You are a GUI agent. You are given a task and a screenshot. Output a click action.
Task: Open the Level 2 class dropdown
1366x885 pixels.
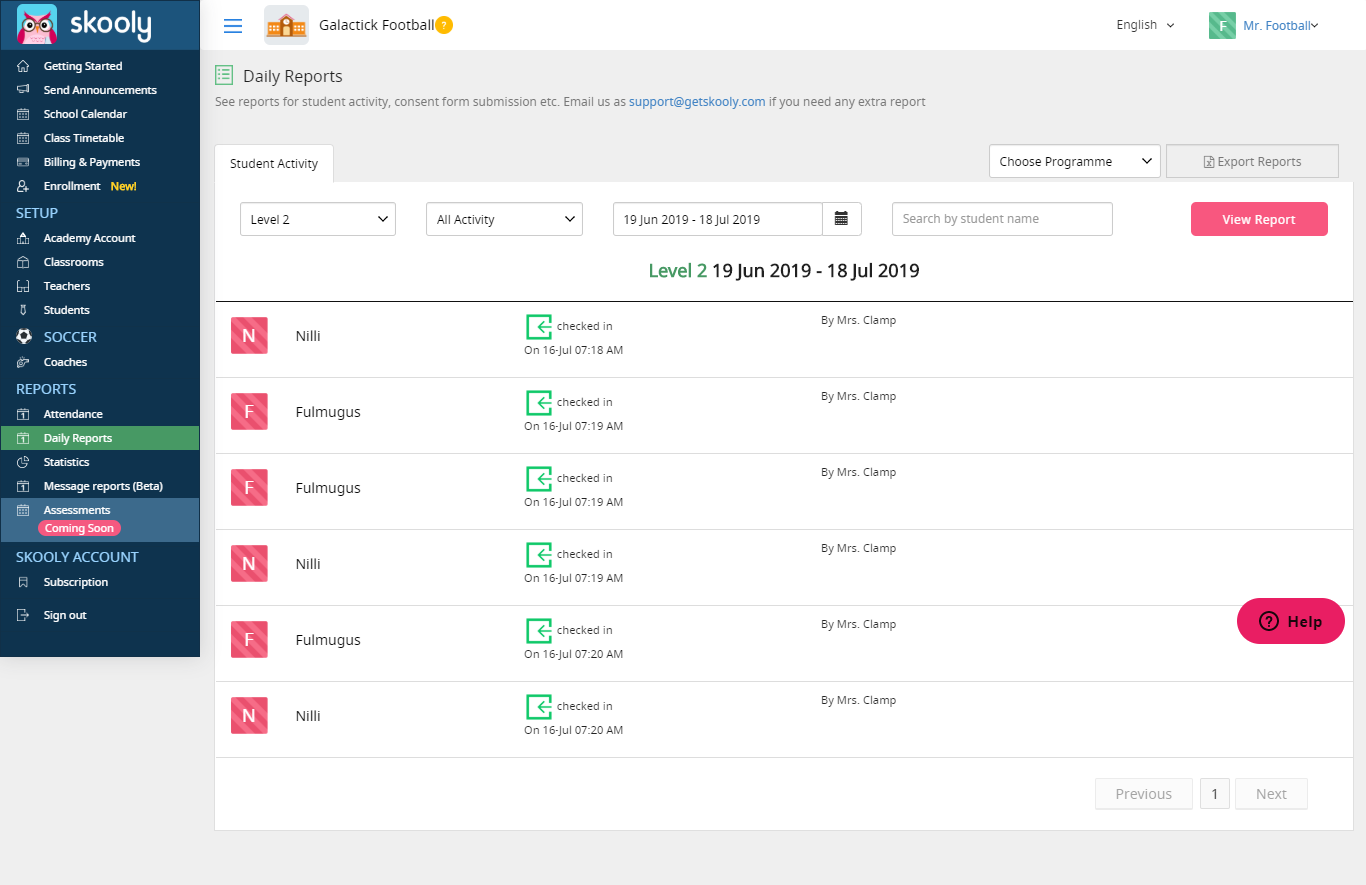tap(318, 220)
